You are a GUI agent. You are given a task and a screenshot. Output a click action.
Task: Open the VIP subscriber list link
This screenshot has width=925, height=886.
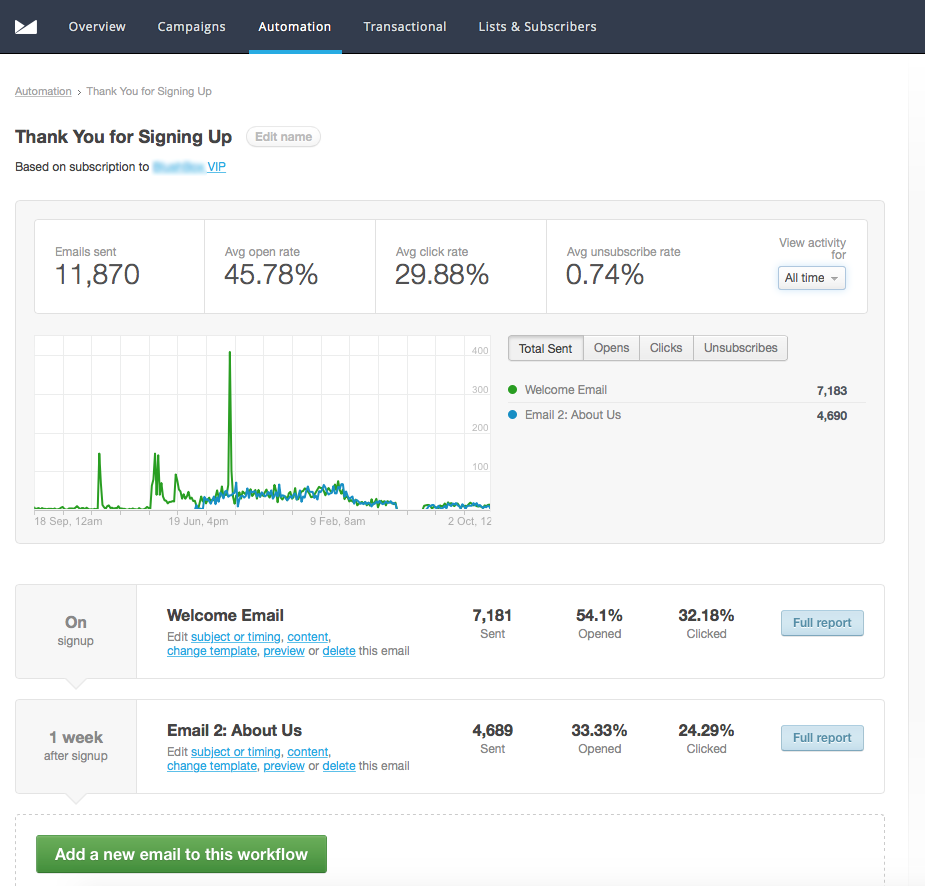tap(216, 167)
